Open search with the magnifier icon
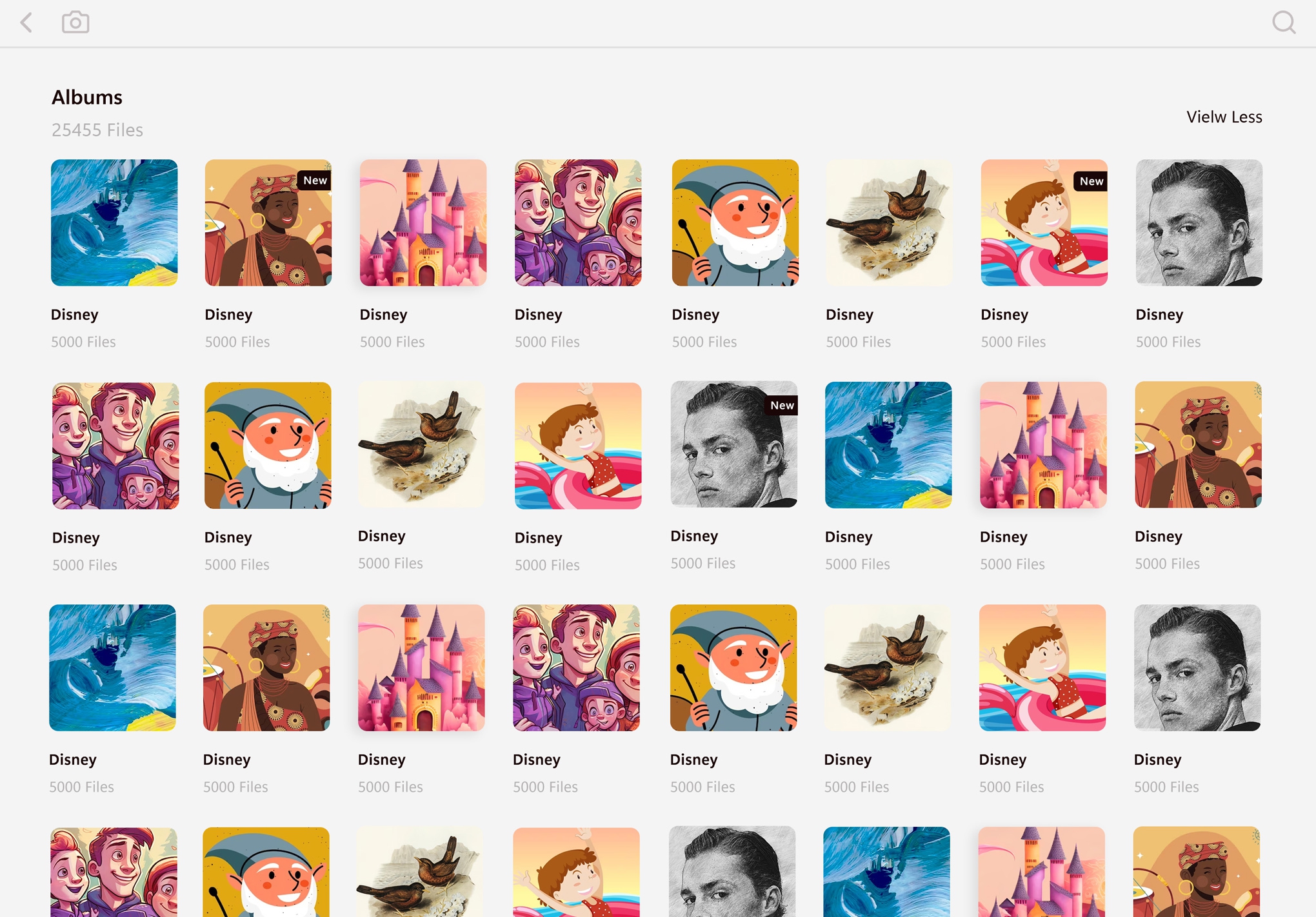 click(1284, 23)
